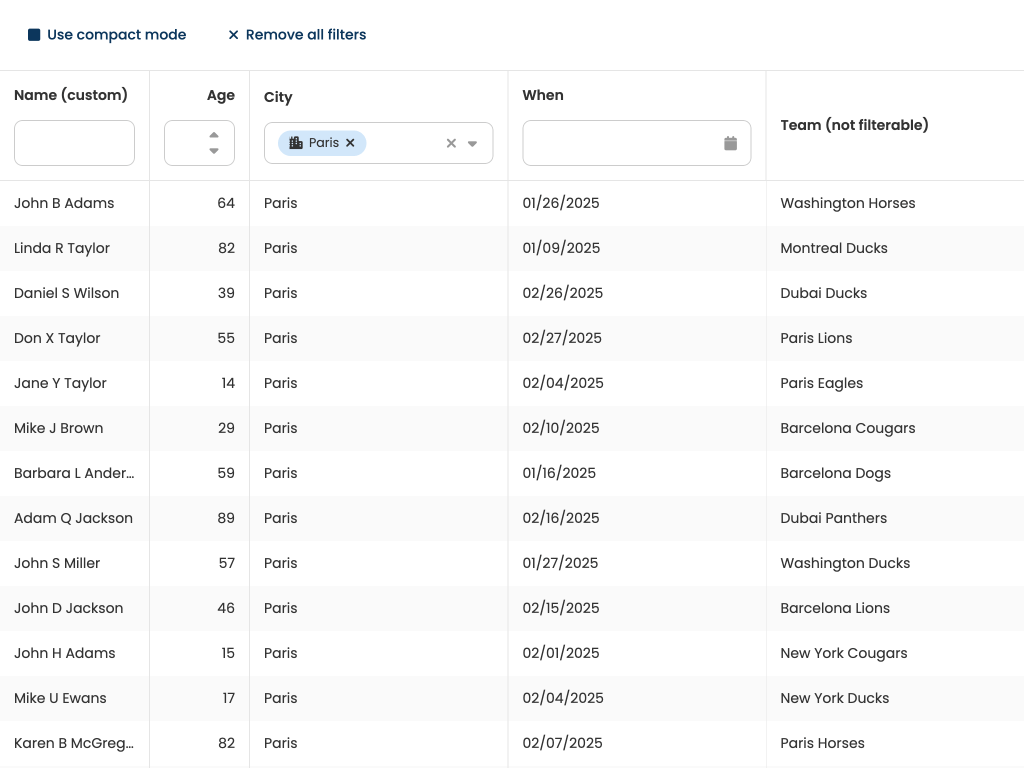
Task: Click the building icon in Paris tag
Action: (x=296, y=143)
